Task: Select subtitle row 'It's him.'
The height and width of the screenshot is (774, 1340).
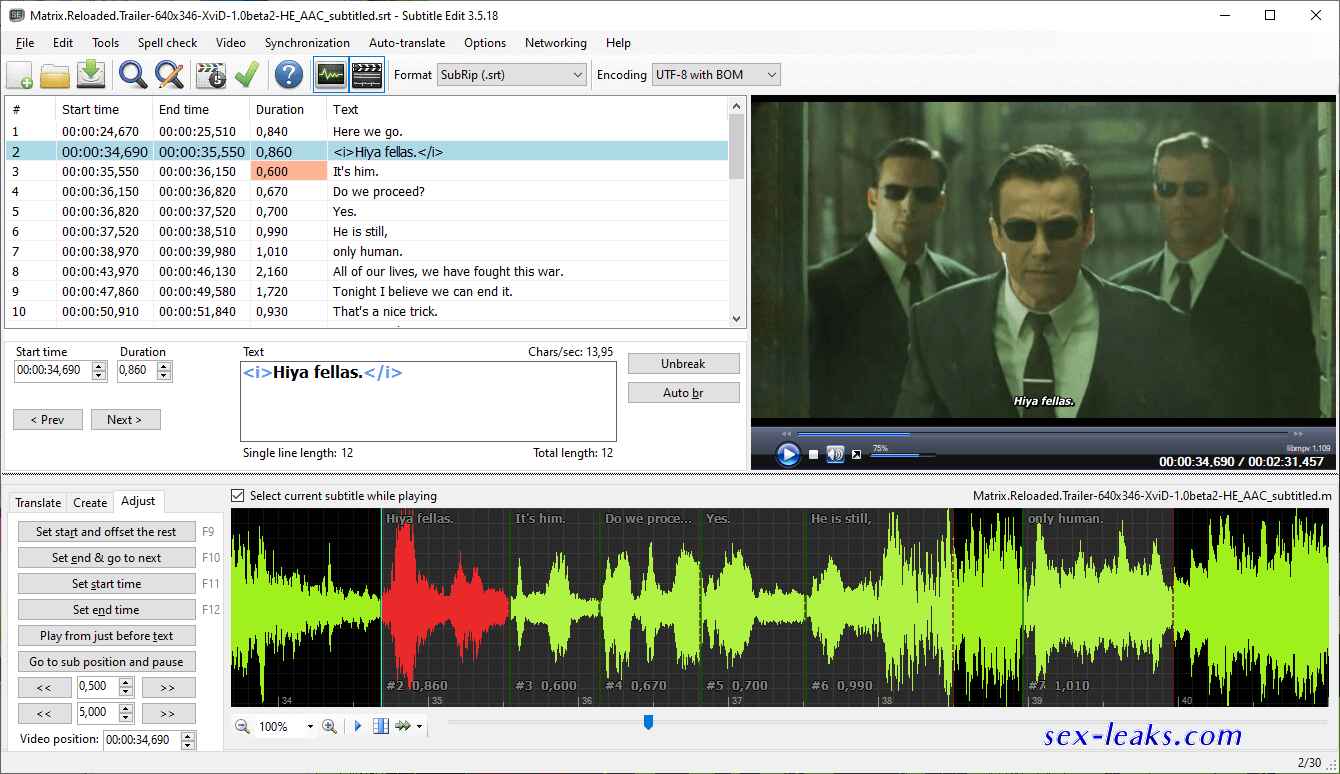Action: (366, 171)
